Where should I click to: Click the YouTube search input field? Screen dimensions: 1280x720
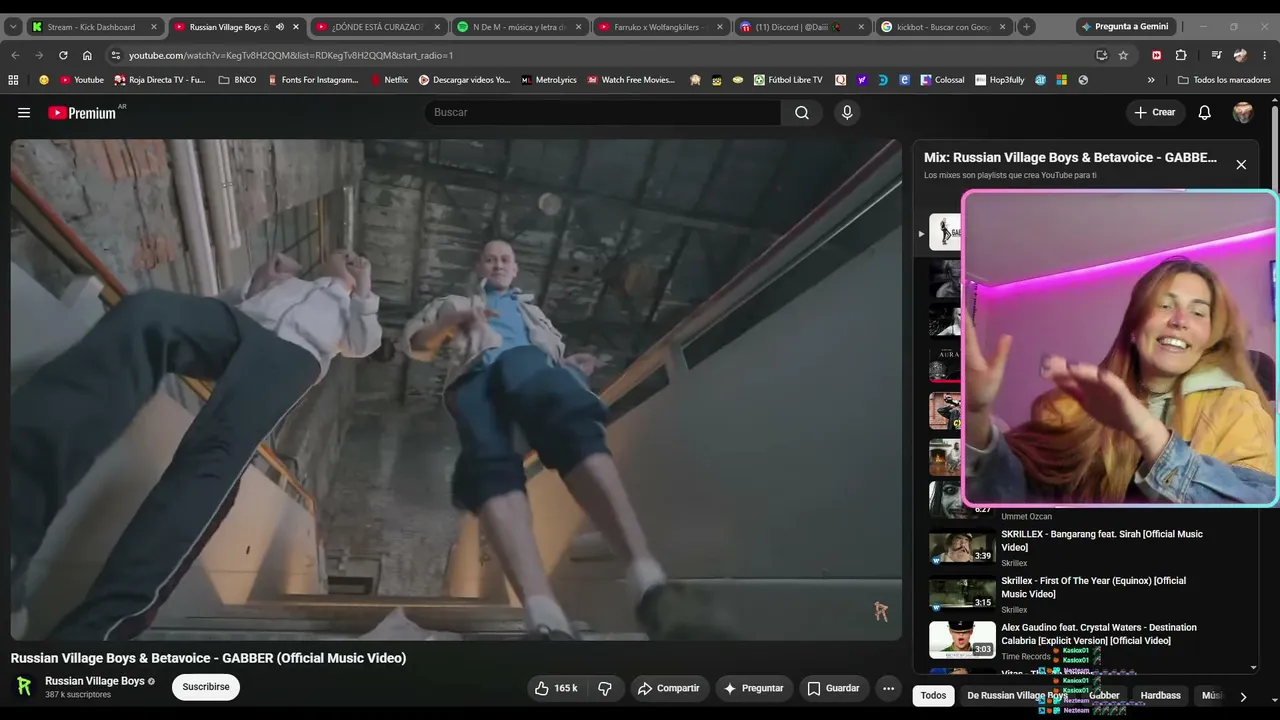coord(603,113)
